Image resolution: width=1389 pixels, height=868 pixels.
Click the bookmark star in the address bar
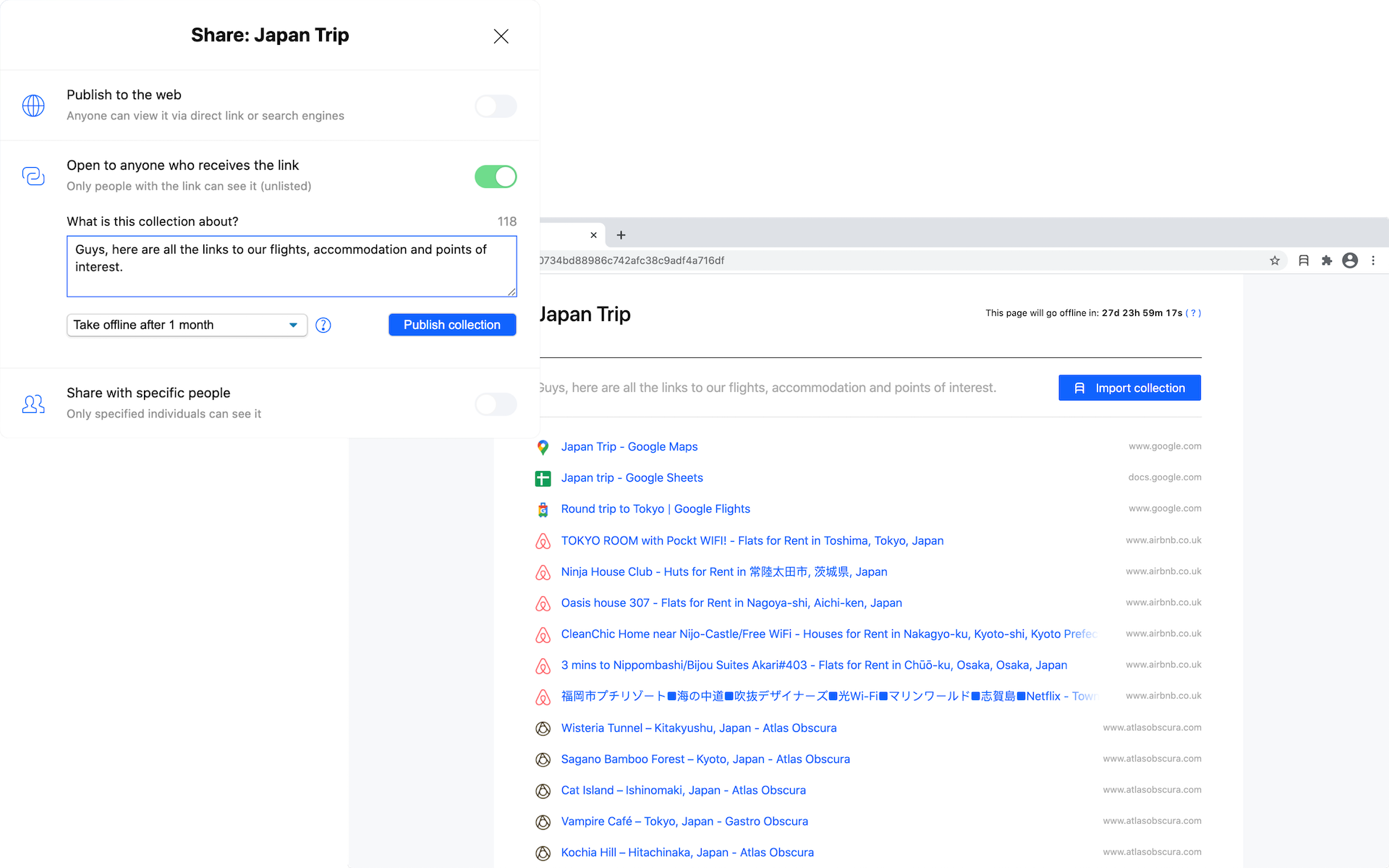[x=1275, y=260]
